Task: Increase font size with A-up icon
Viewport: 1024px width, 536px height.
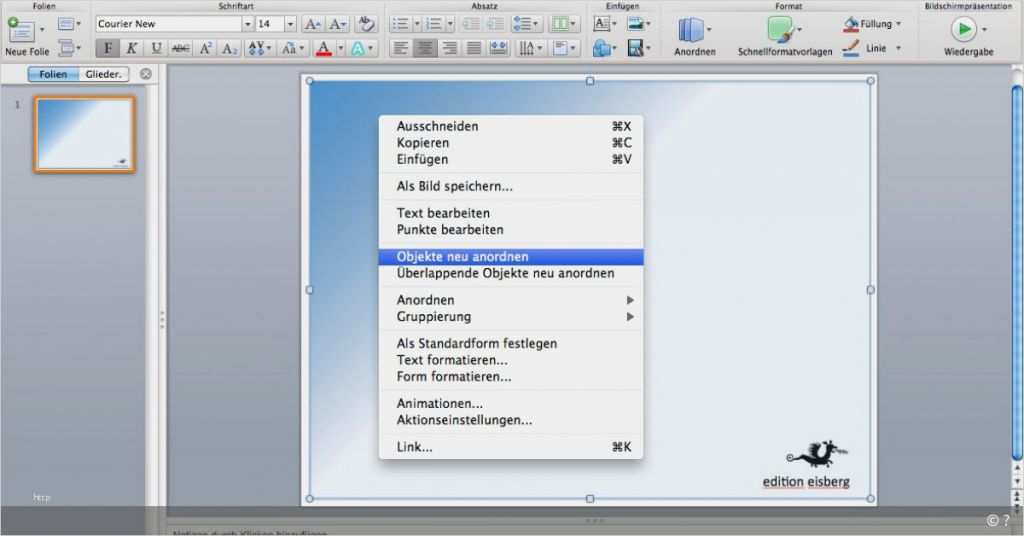Action: point(313,24)
